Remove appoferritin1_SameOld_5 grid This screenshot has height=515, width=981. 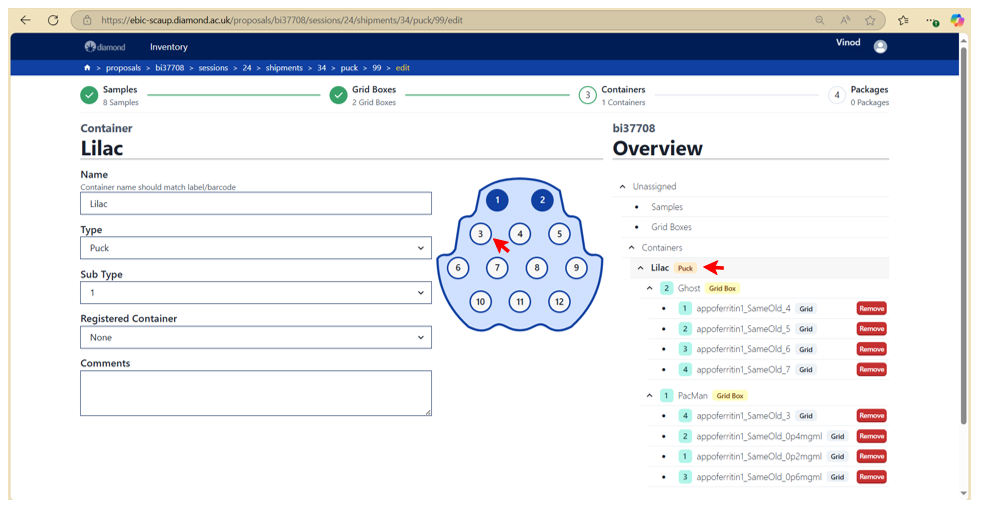coord(872,329)
